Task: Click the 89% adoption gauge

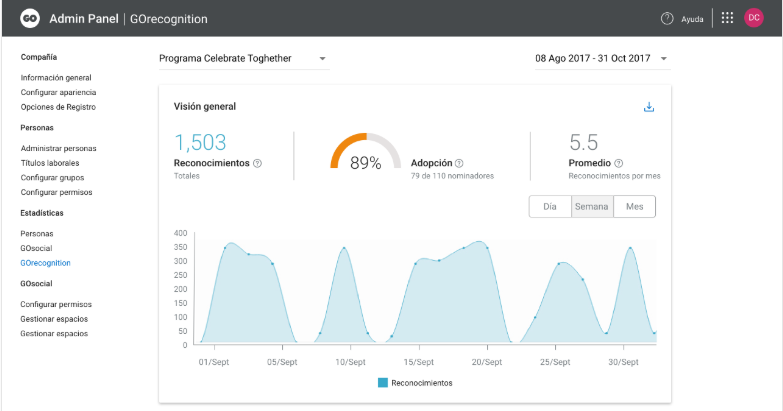Action: 366,156
